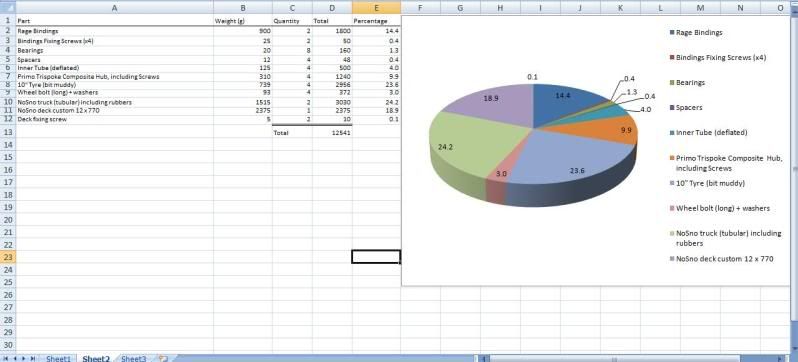Jump to last sheet navigation arrow
798x362 pixels.
(33, 358)
